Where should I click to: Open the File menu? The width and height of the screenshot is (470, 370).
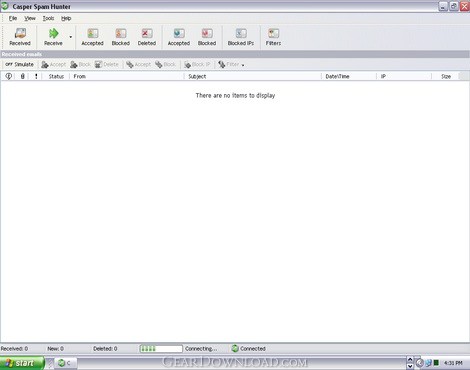pyautogui.click(x=13, y=18)
